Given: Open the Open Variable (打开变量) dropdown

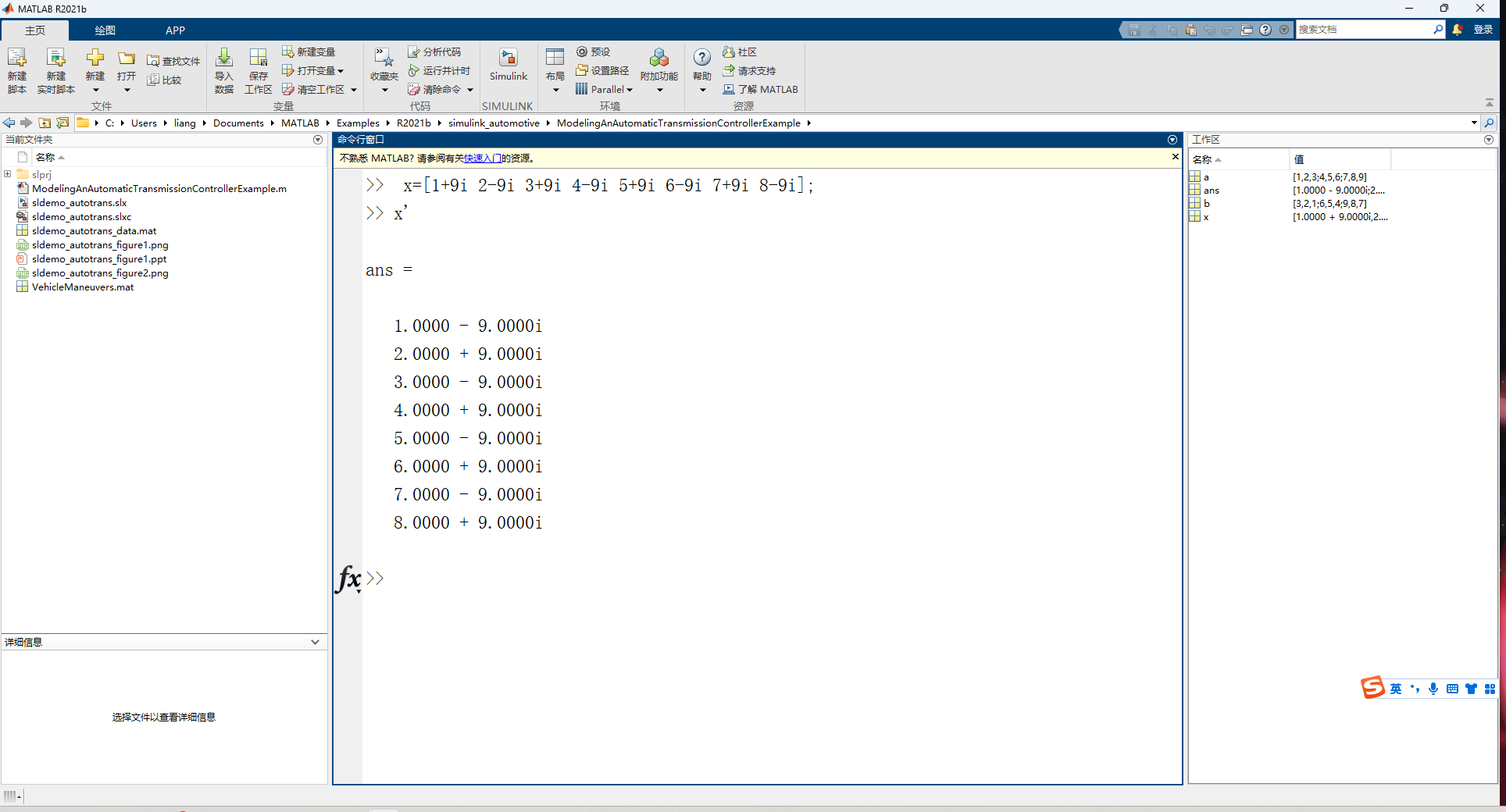Looking at the screenshot, I should pos(313,70).
